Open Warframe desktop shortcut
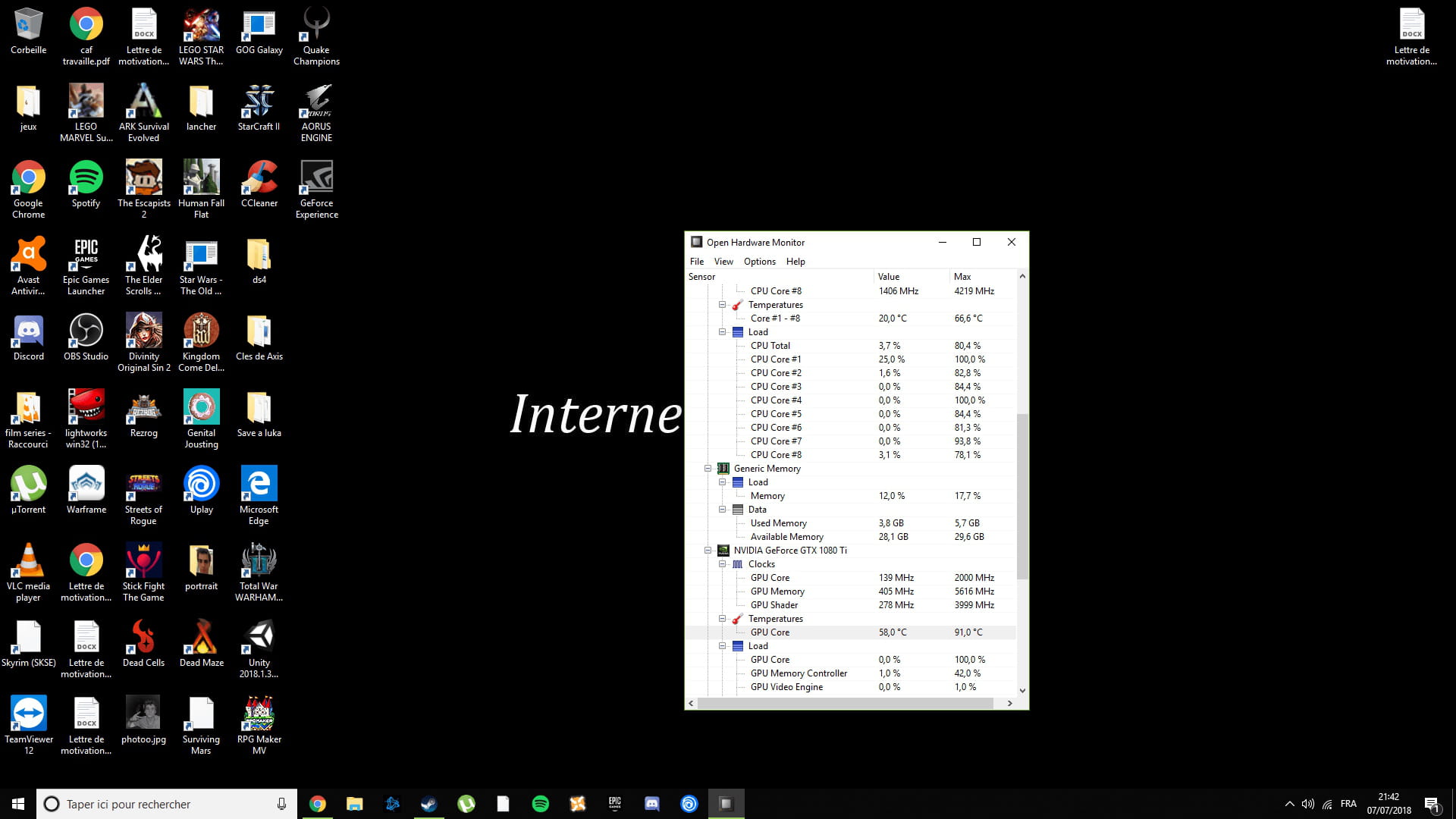 [86, 490]
